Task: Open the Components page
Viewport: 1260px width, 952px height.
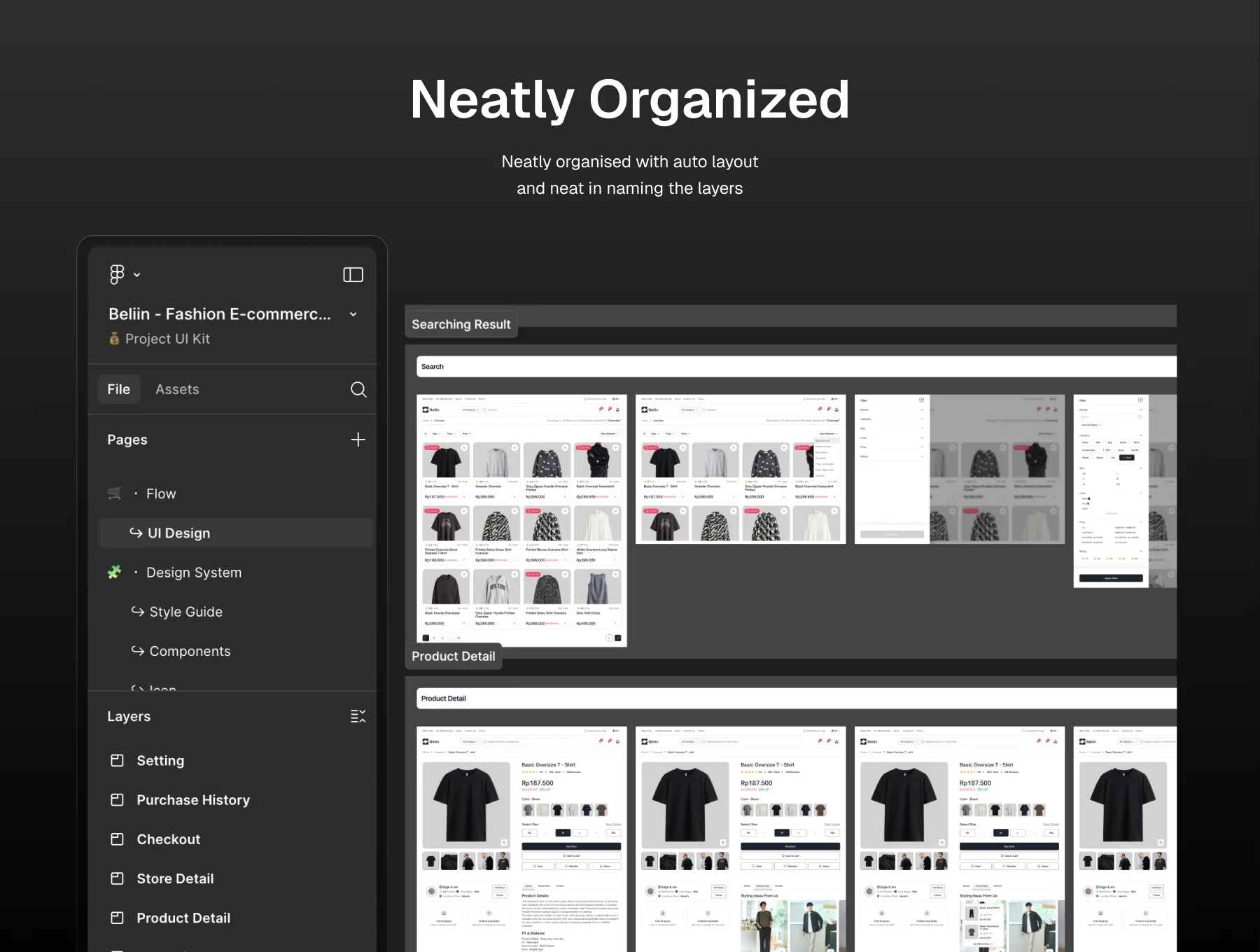Action: coord(190,651)
